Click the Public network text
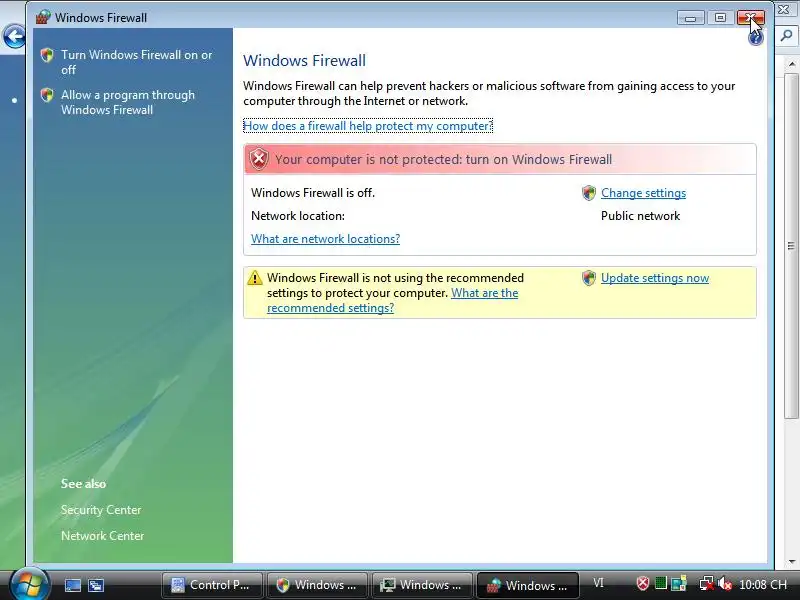The image size is (800, 600). (640, 216)
